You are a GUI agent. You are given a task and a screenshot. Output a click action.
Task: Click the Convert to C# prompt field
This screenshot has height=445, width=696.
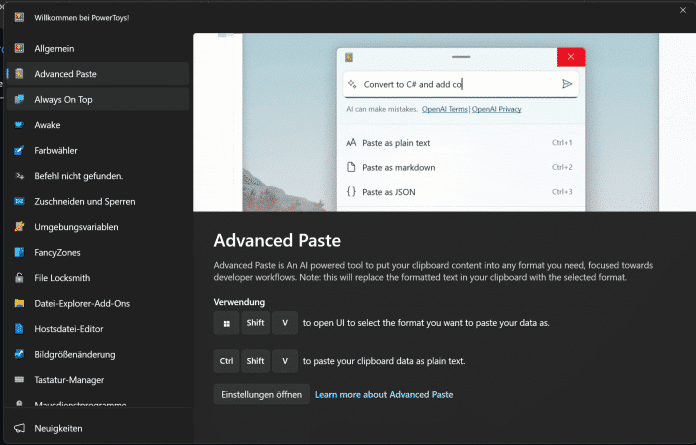[461, 84]
